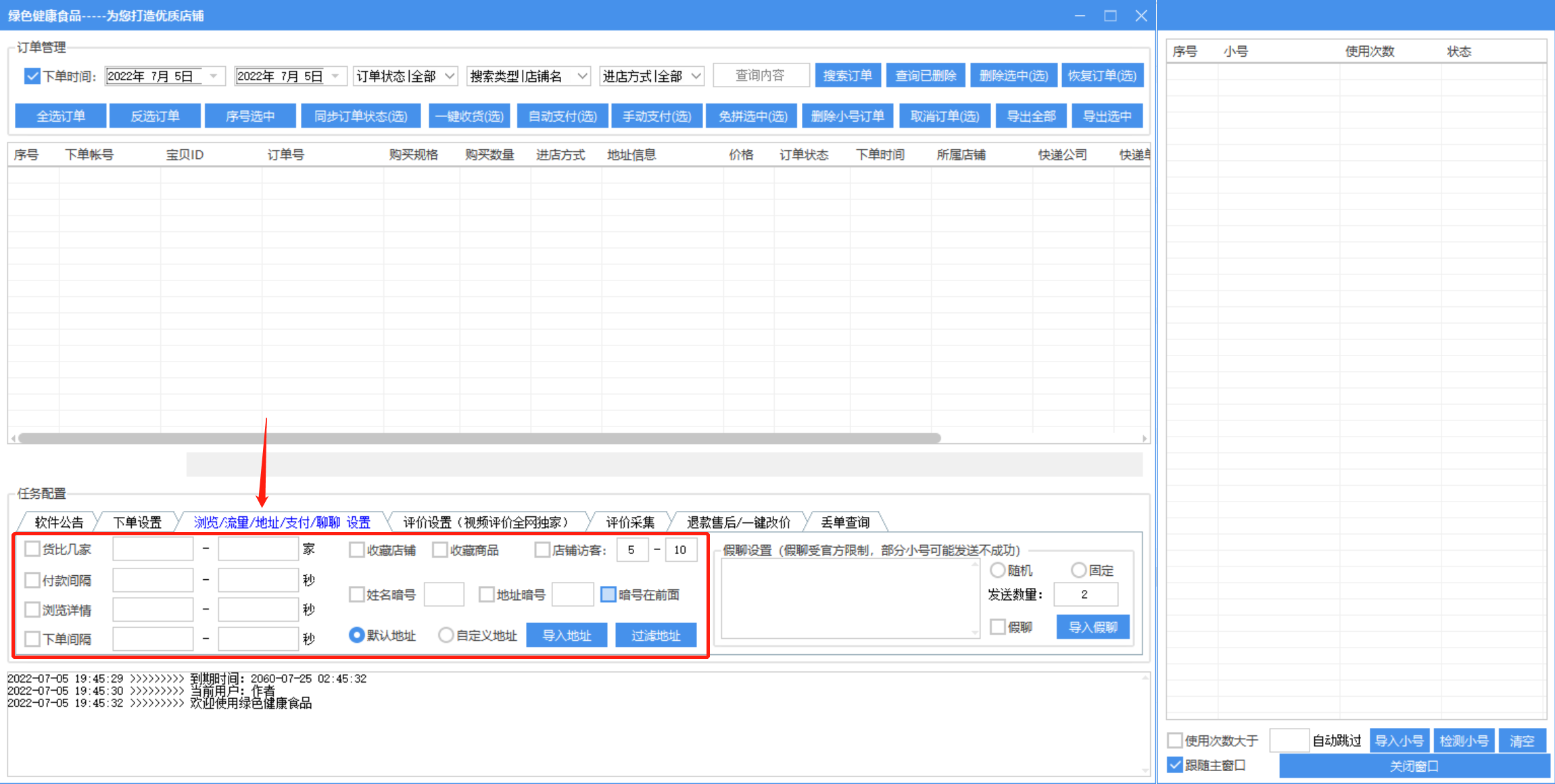Click the 导出选中 button

pyautogui.click(x=1107, y=116)
